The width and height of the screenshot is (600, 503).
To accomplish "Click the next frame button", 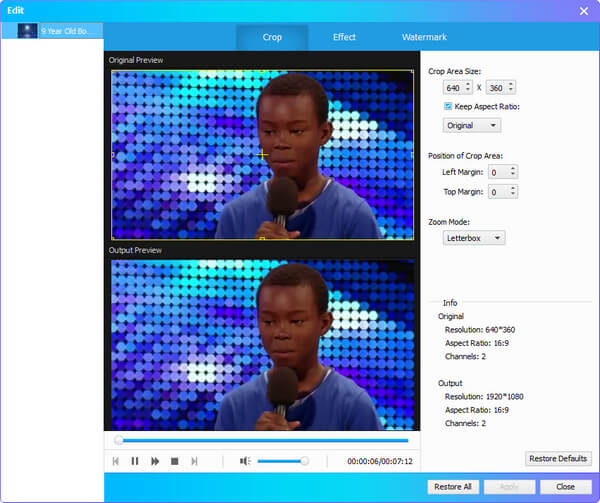I will point(194,461).
